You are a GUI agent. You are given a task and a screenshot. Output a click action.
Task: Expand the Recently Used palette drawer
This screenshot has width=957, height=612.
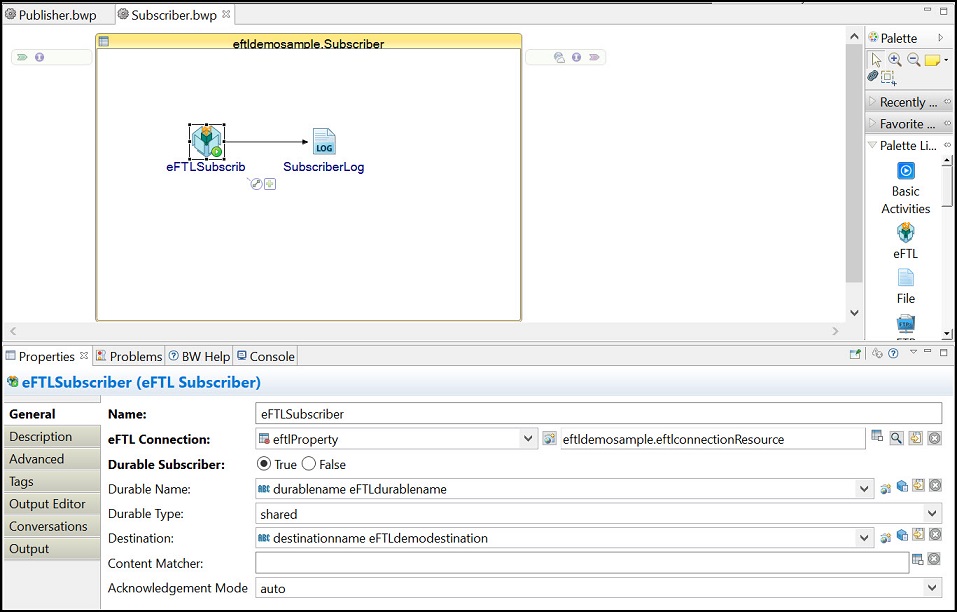pyautogui.click(x=908, y=102)
